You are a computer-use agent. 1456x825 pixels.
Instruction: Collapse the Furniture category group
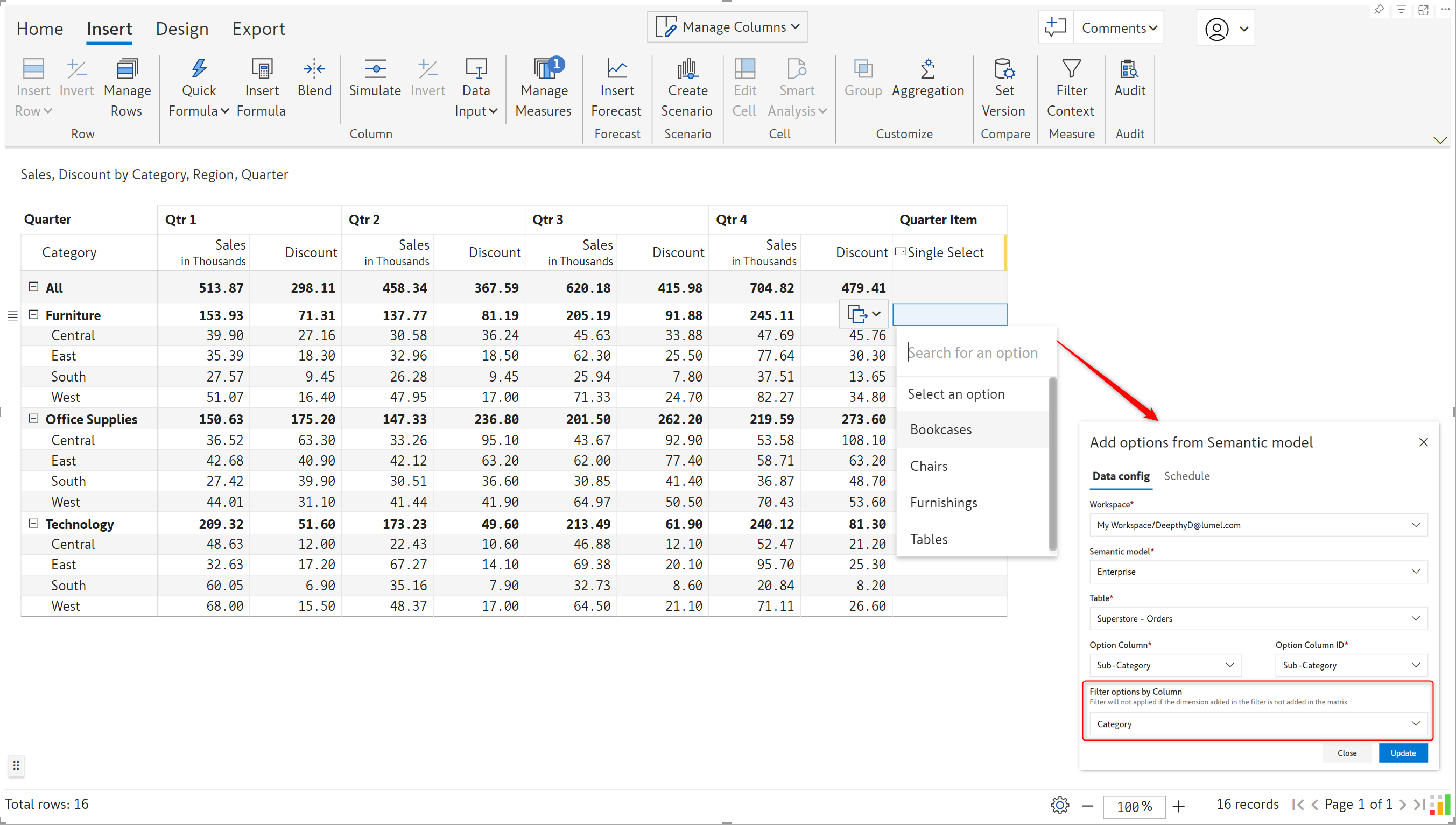[32, 314]
